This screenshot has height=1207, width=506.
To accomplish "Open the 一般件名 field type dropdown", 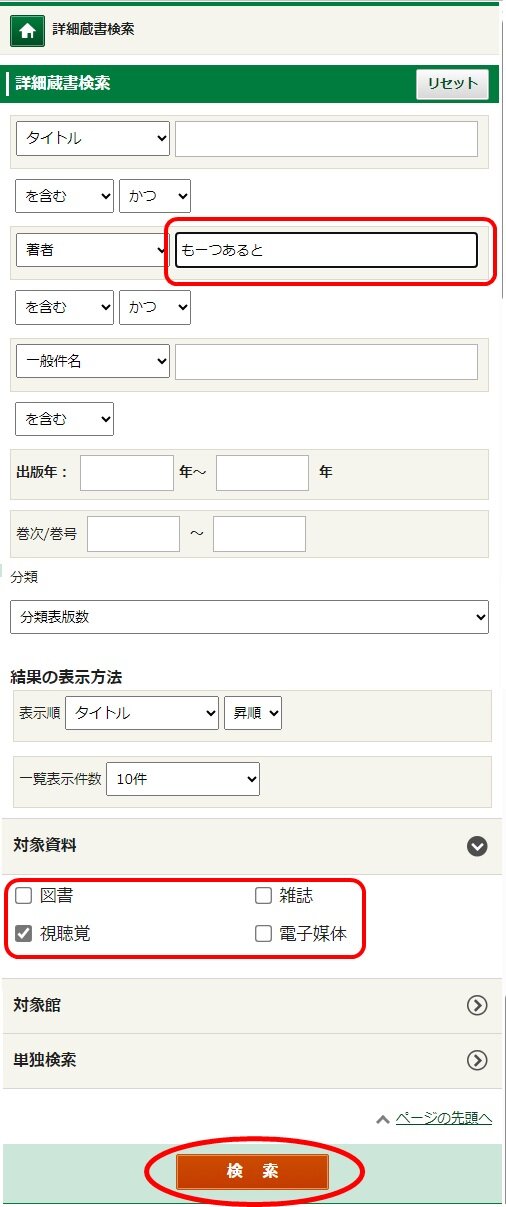I will click(93, 361).
